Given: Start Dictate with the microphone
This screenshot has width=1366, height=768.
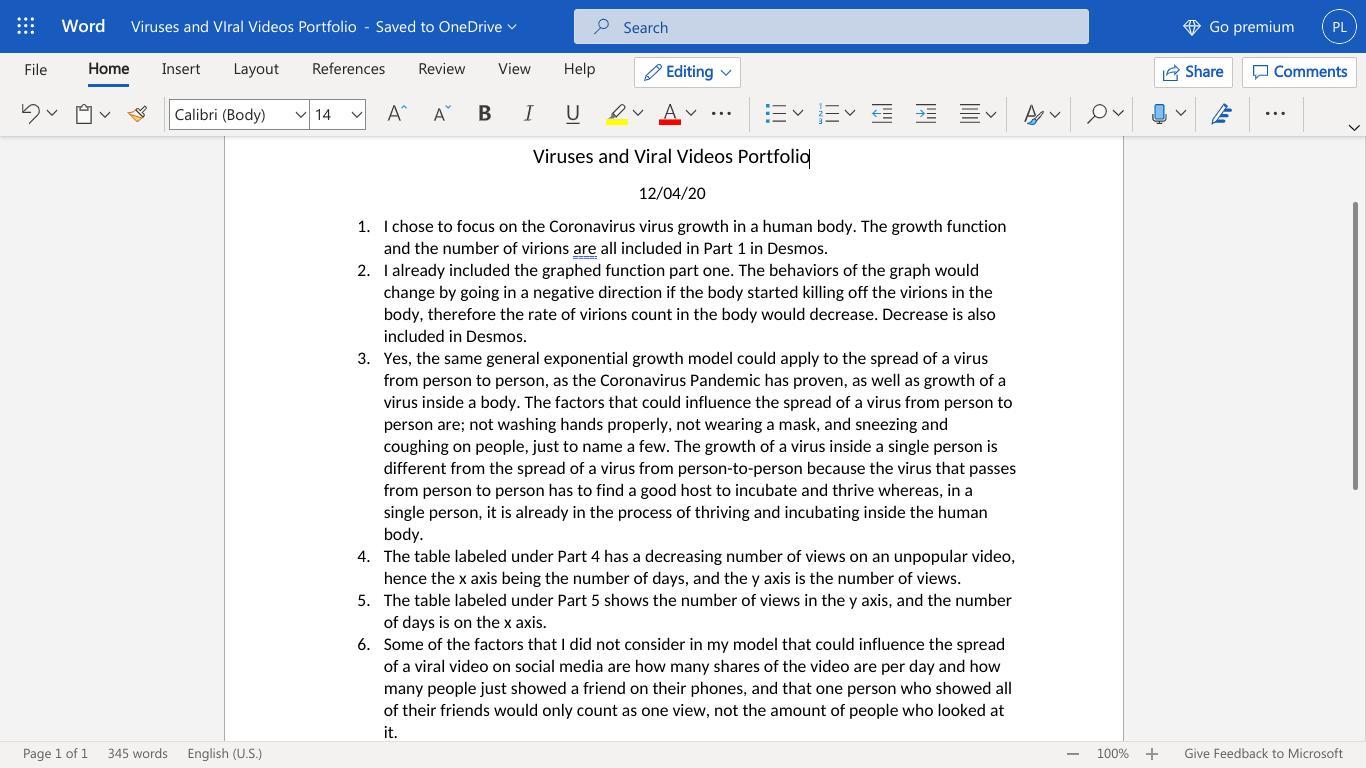Looking at the screenshot, I should coord(1159,114).
